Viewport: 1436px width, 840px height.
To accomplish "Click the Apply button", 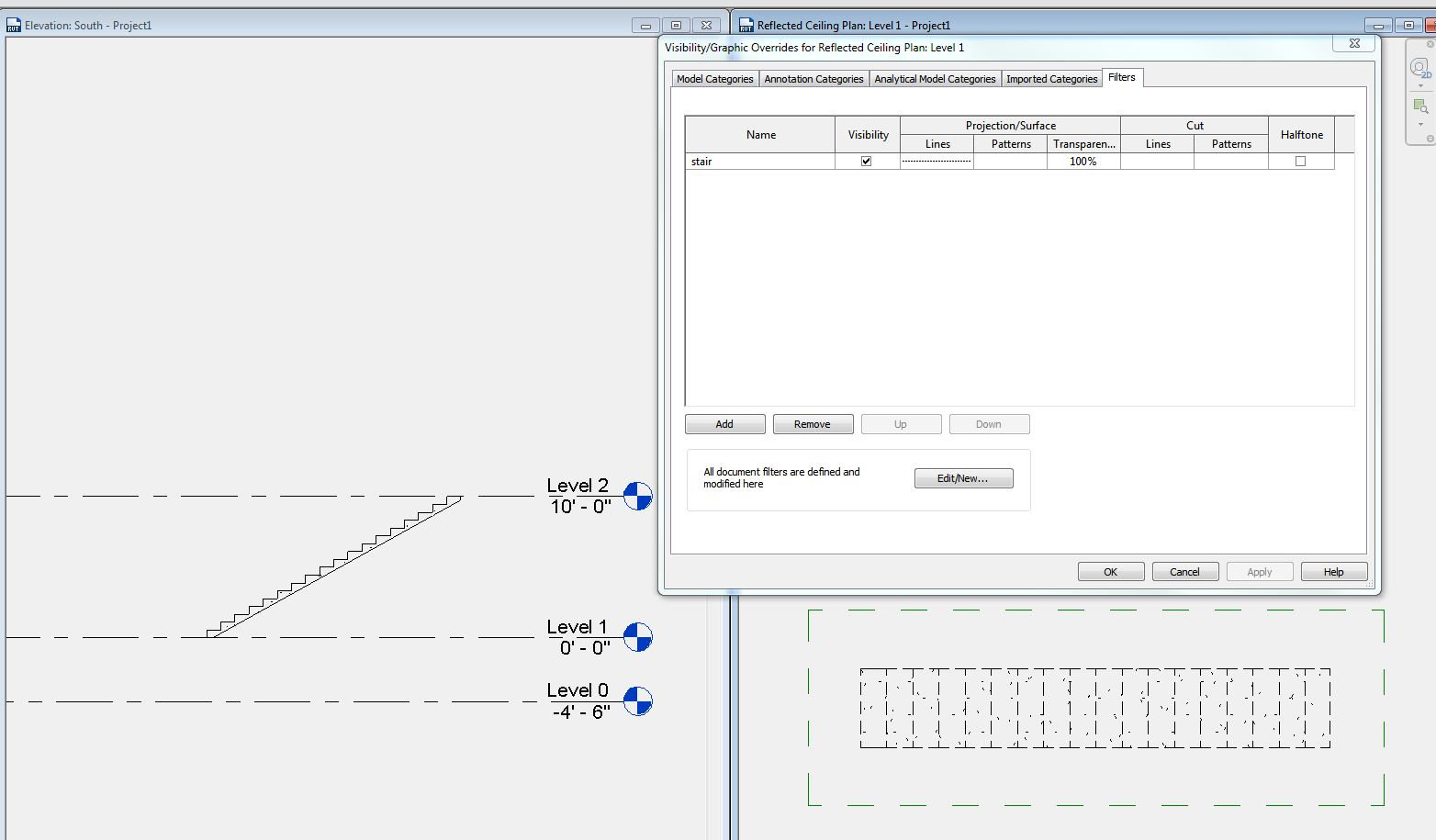I will point(1260,572).
